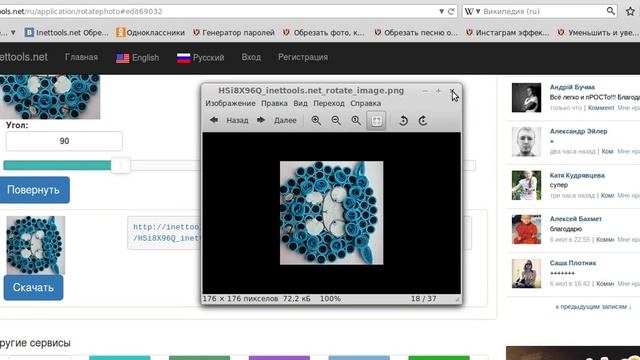This screenshot has width=640, height=360.
Task: Click Саша Плотник avatar
Action: coord(527,273)
